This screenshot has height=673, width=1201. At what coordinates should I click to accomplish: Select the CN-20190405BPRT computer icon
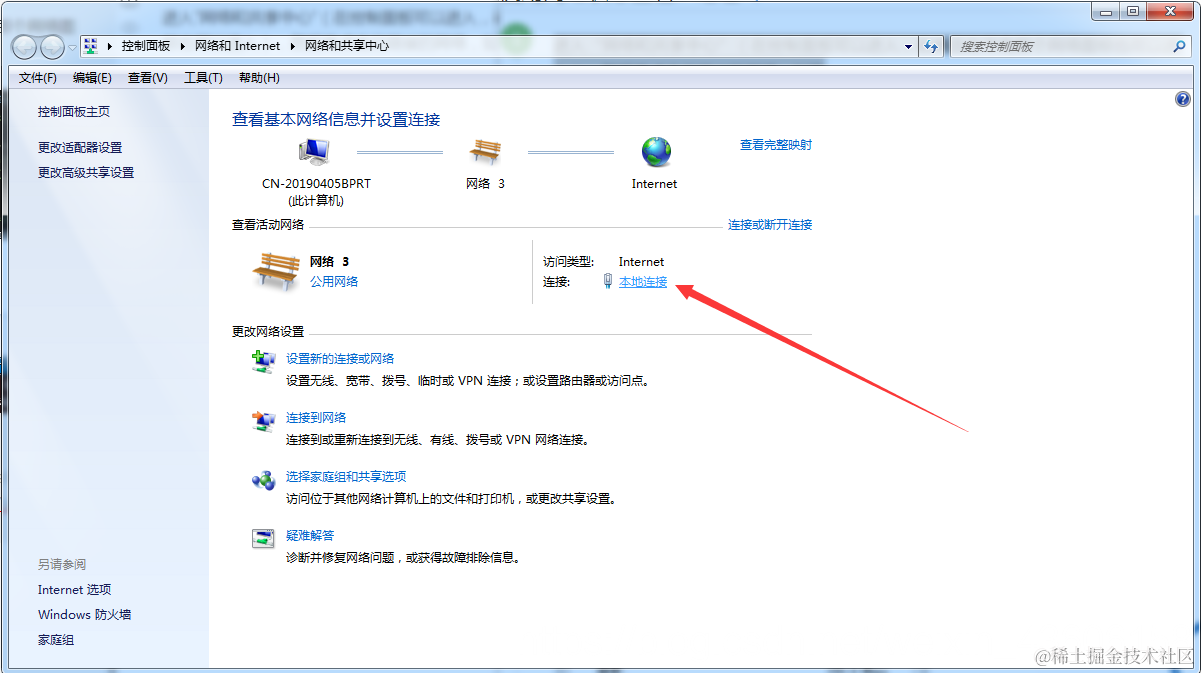(x=313, y=150)
